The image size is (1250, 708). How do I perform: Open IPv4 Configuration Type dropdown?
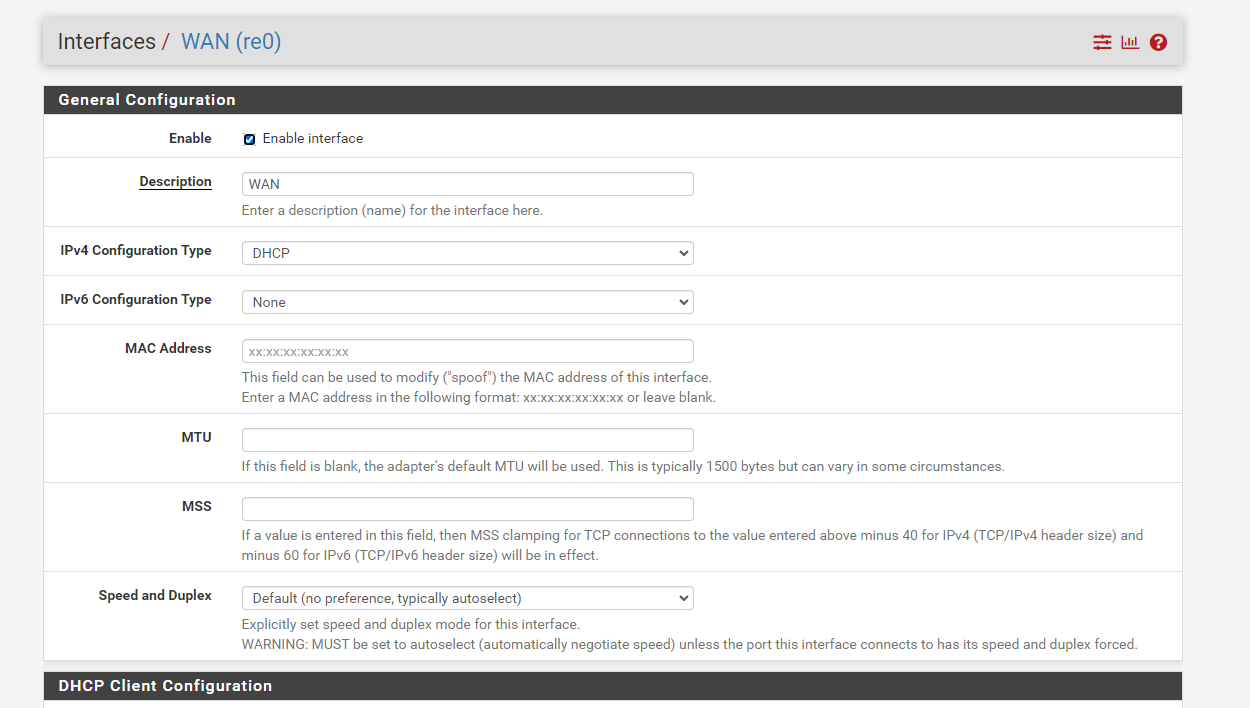[468, 253]
